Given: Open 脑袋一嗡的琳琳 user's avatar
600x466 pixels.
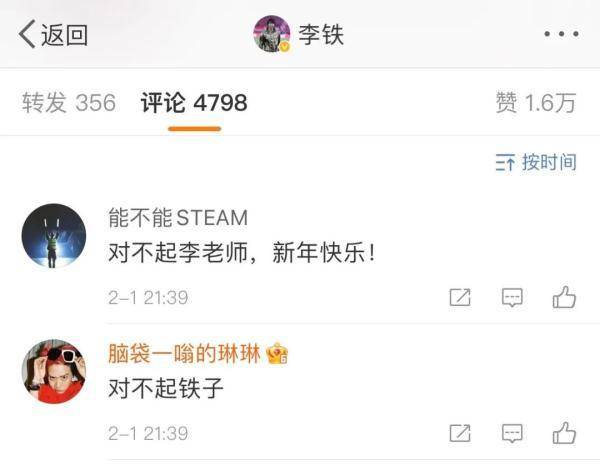Looking at the screenshot, I should pos(54,371).
